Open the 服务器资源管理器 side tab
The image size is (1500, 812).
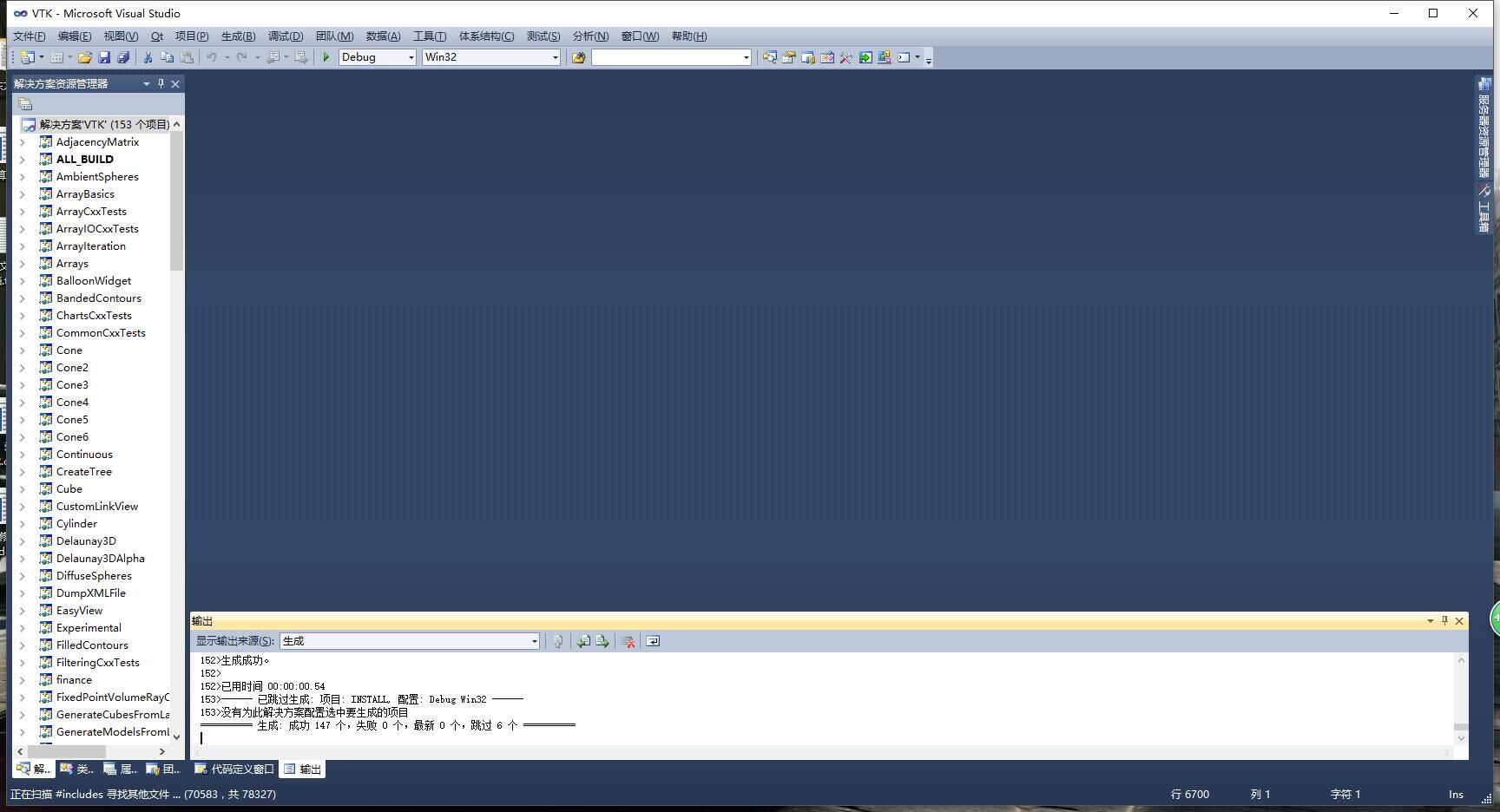click(1484, 128)
